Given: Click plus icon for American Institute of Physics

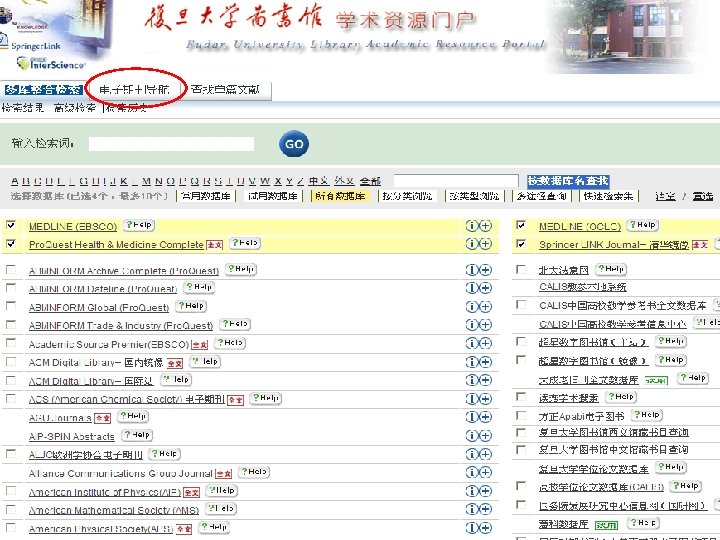Looking at the screenshot, I should [486, 491].
